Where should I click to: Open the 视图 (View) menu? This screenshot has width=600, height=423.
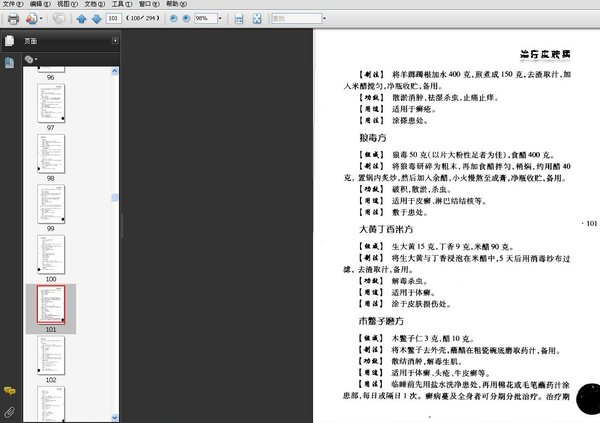click(62, 4)
